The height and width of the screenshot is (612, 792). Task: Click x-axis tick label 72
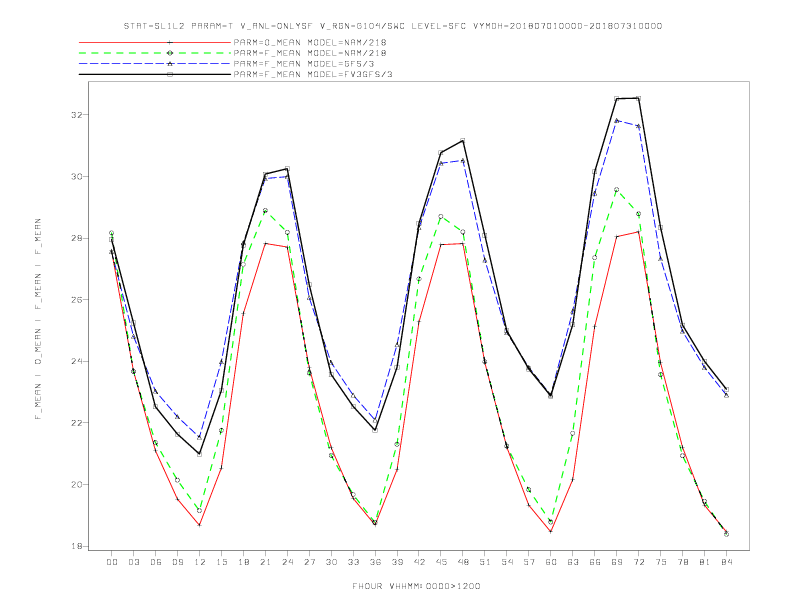point(638,562)
